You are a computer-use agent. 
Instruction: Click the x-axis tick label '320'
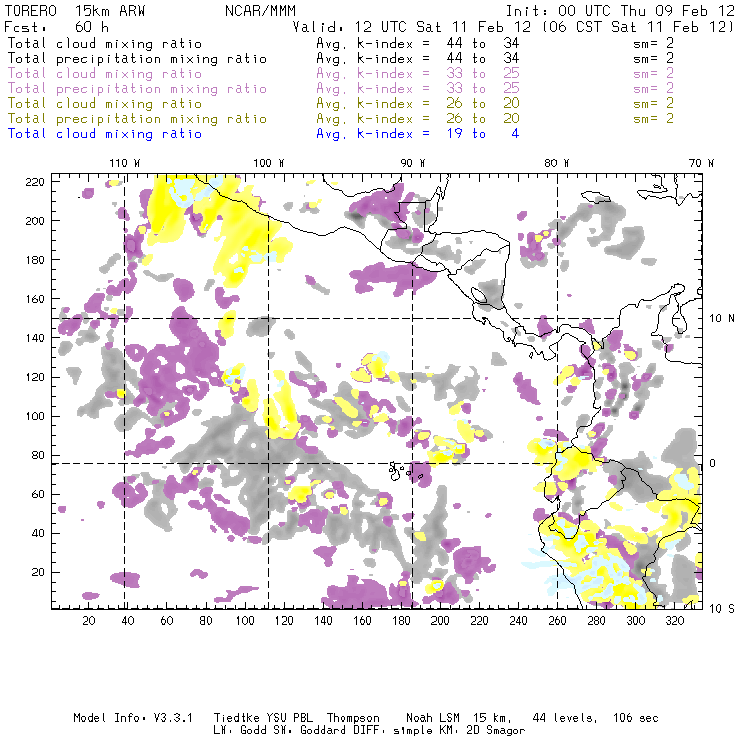coord(674,621)
